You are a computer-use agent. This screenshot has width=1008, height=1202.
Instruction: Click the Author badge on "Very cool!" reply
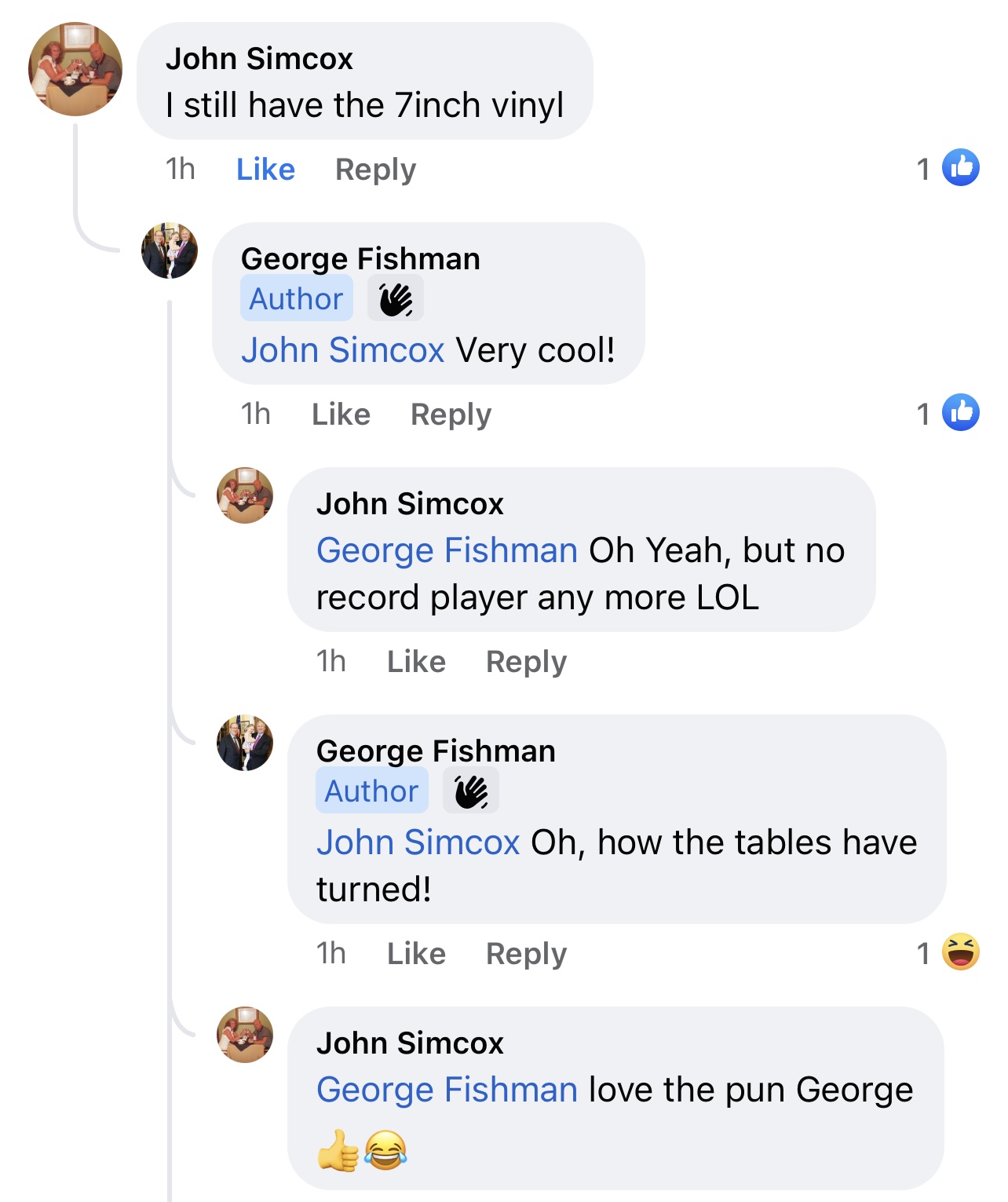296,299
